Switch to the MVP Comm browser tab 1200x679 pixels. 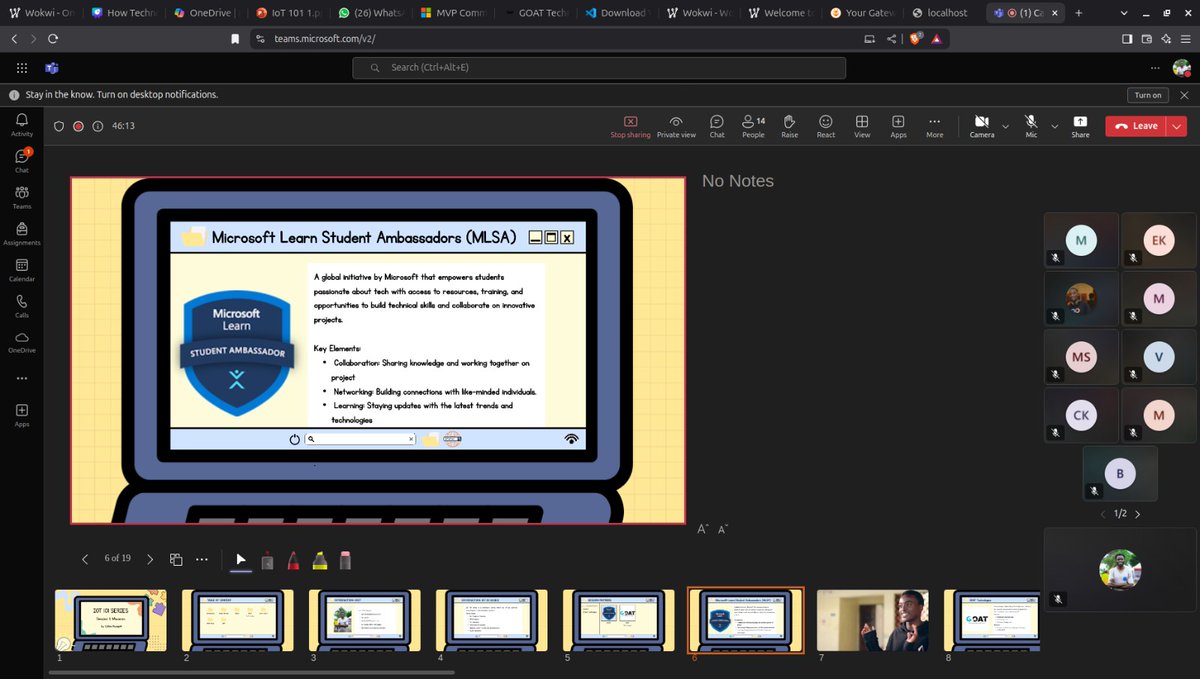452,13
